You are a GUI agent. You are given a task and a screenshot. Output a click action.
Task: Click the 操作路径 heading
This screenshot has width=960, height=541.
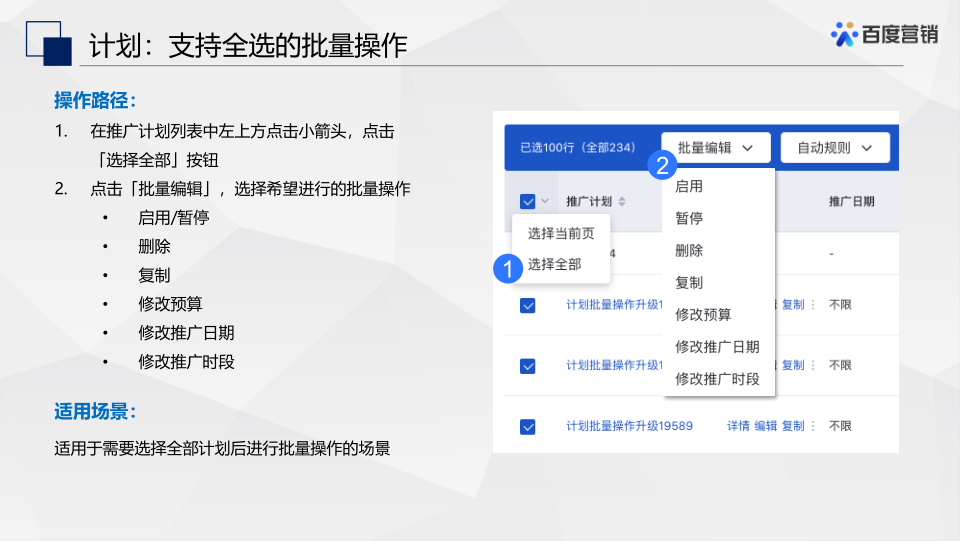95,100
